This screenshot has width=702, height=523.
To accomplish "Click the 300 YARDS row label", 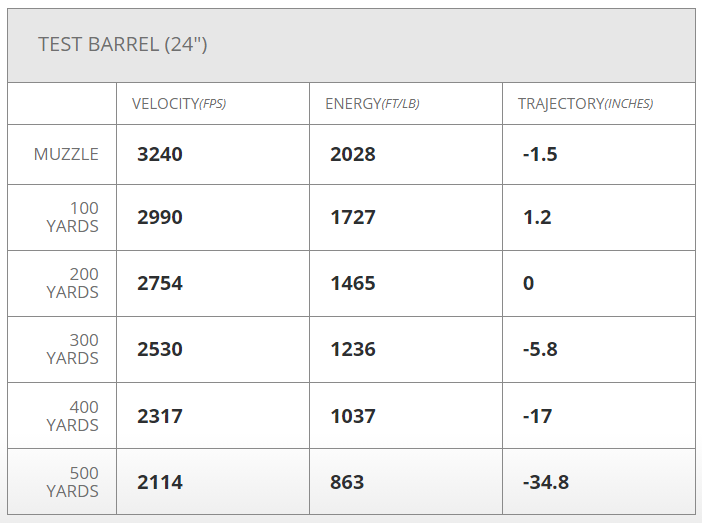I will [73, 349].
